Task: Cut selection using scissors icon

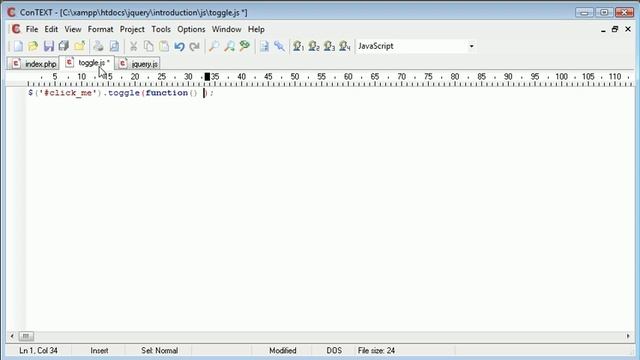Action: [x=133, y=46]
